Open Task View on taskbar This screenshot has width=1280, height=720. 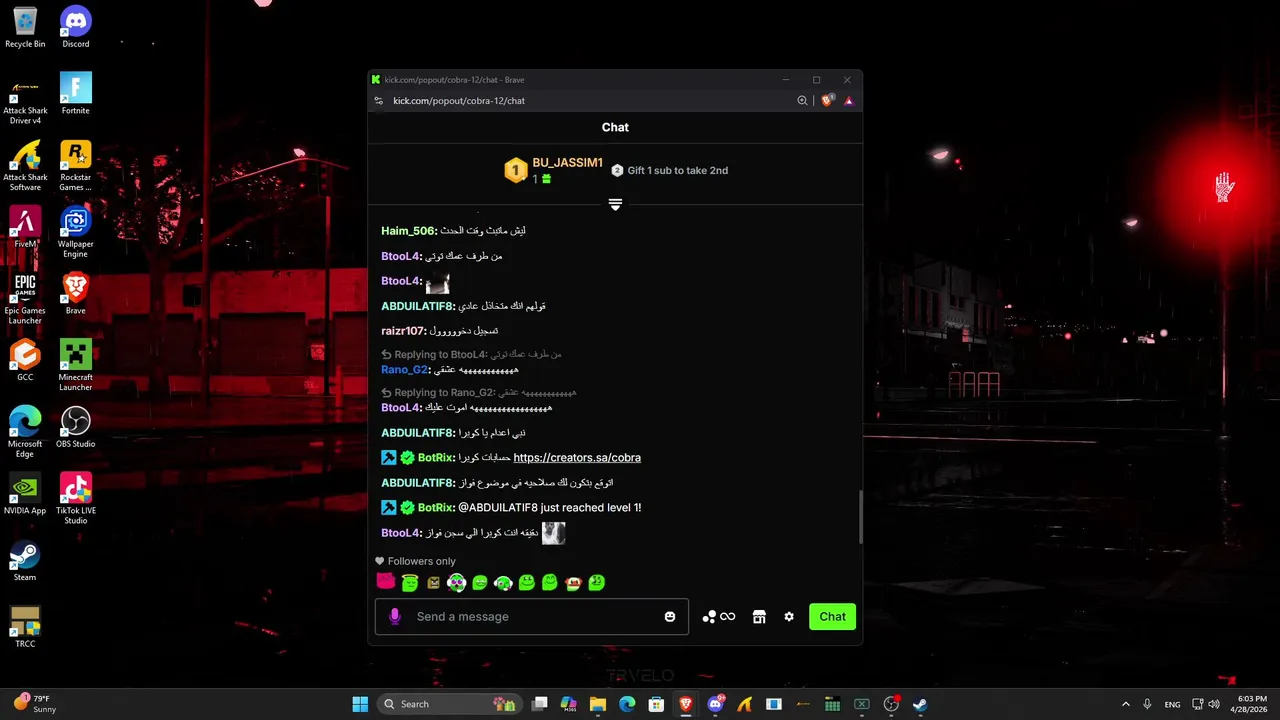click(x=540, y=704)
